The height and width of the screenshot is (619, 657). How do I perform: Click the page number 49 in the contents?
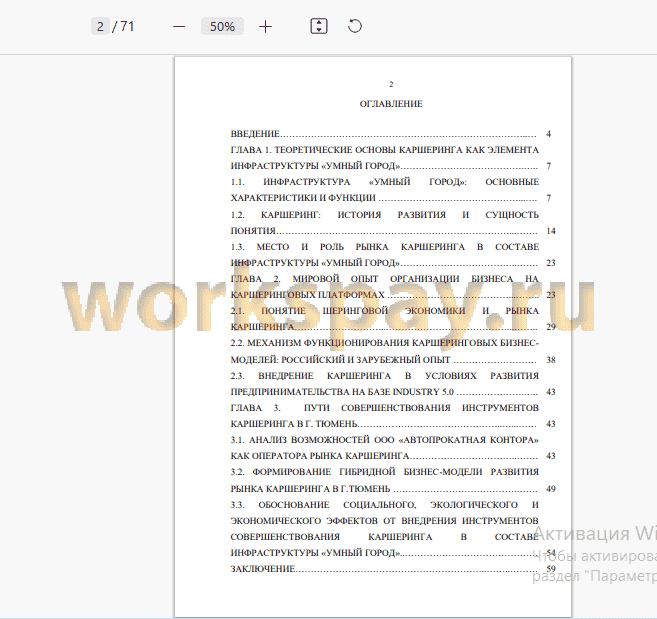tap(551, 489)
